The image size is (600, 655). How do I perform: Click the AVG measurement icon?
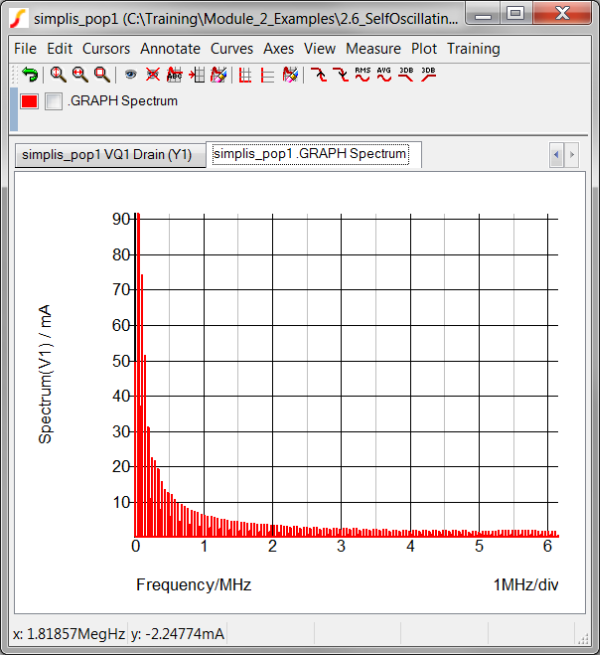(384, 74)
